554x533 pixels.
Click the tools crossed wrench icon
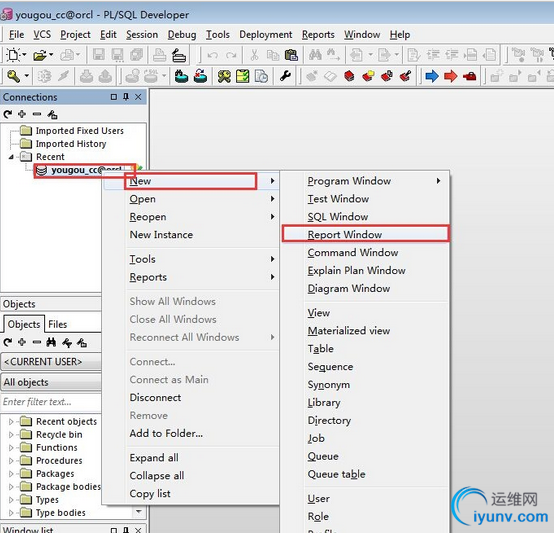click(x=224, y=76)
